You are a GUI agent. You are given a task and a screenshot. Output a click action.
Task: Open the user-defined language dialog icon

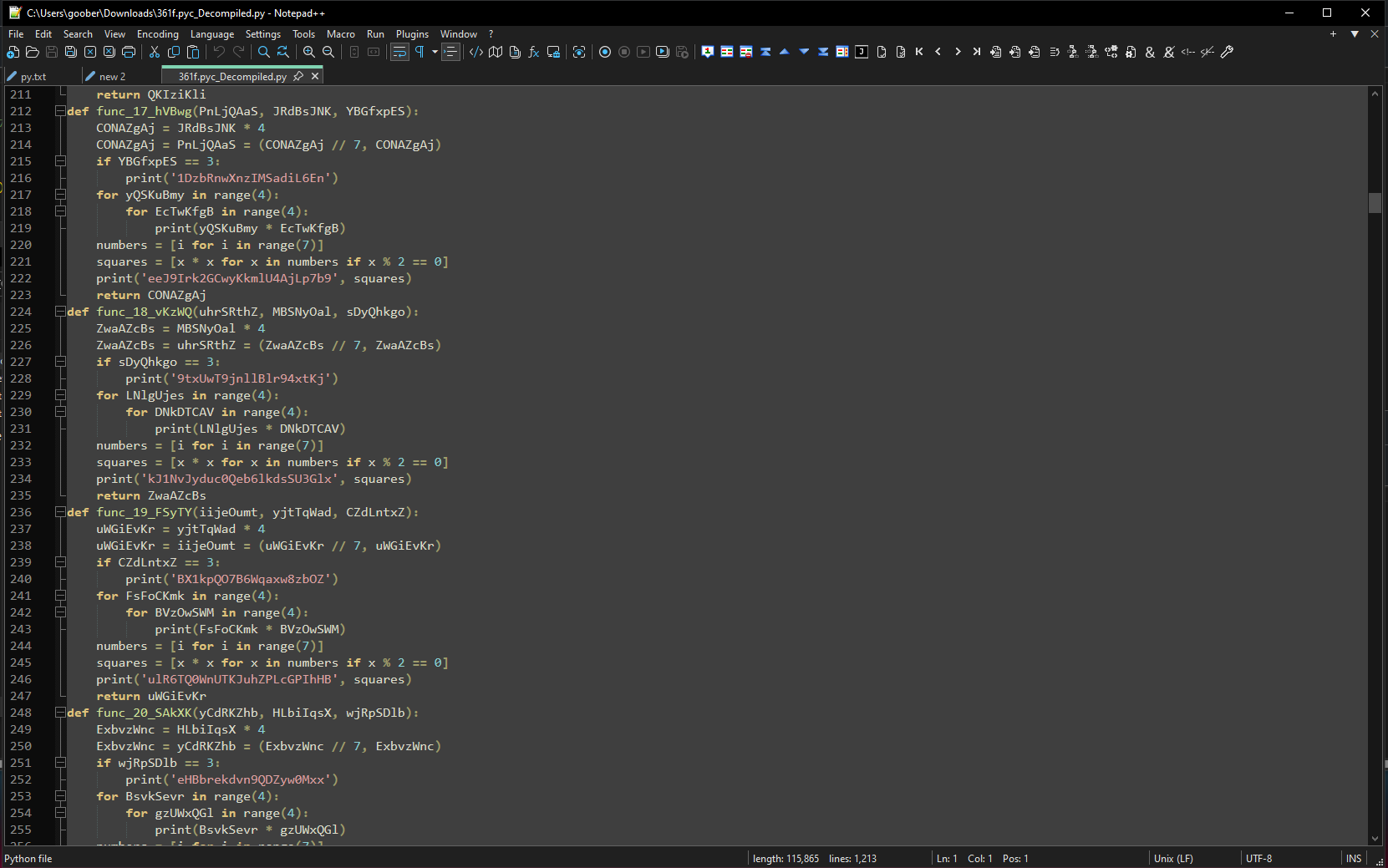tap(476, 52)
